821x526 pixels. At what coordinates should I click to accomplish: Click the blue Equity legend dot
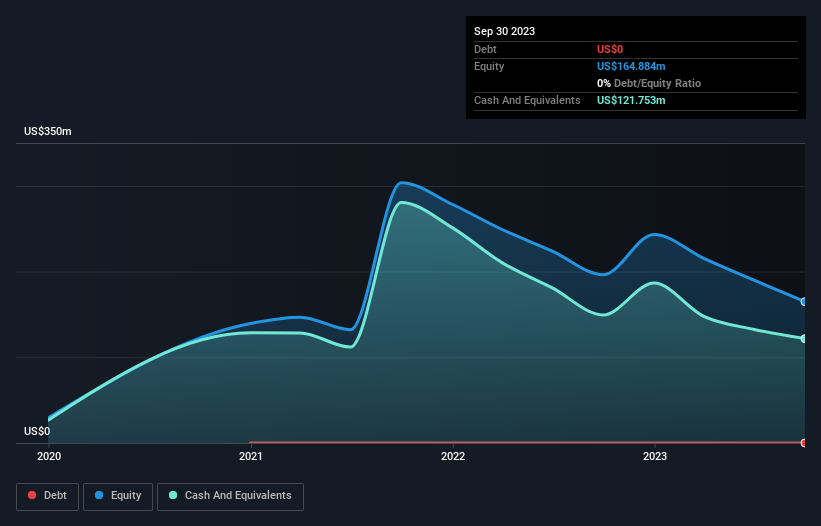[x=99, y=495]
